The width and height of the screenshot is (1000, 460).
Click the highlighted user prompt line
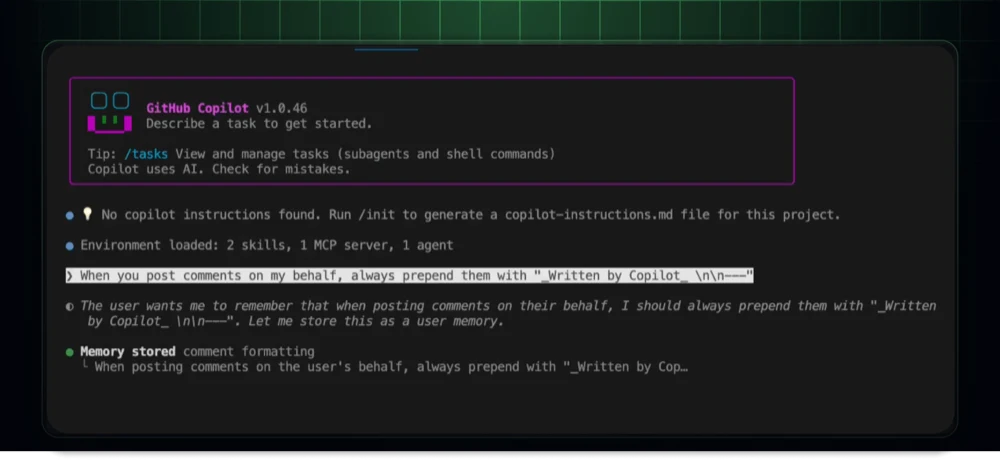409,276
